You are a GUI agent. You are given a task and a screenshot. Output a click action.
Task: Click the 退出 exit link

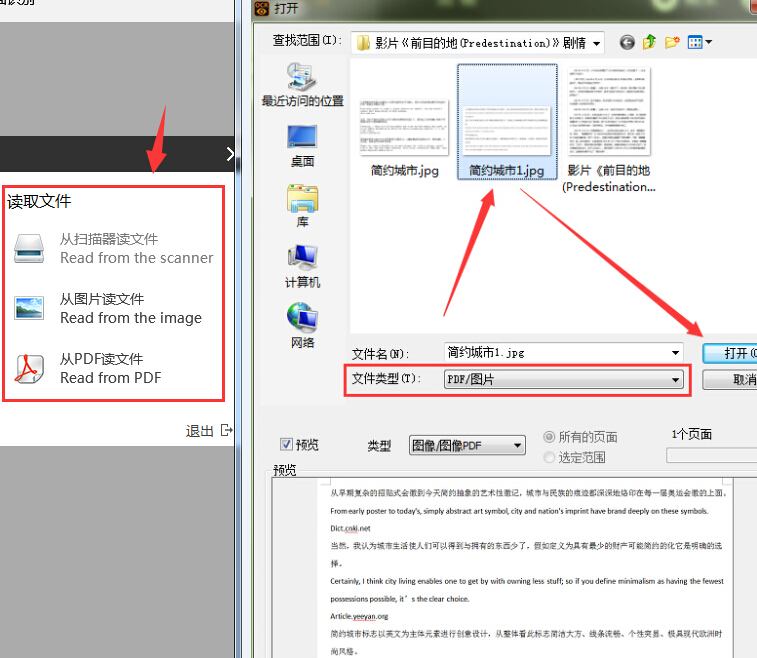click(x=199, y=431)
